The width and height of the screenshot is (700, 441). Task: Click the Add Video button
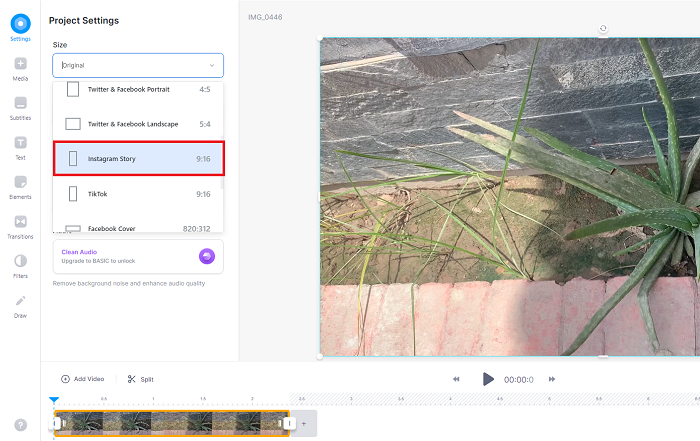click(x=83, y=379)
